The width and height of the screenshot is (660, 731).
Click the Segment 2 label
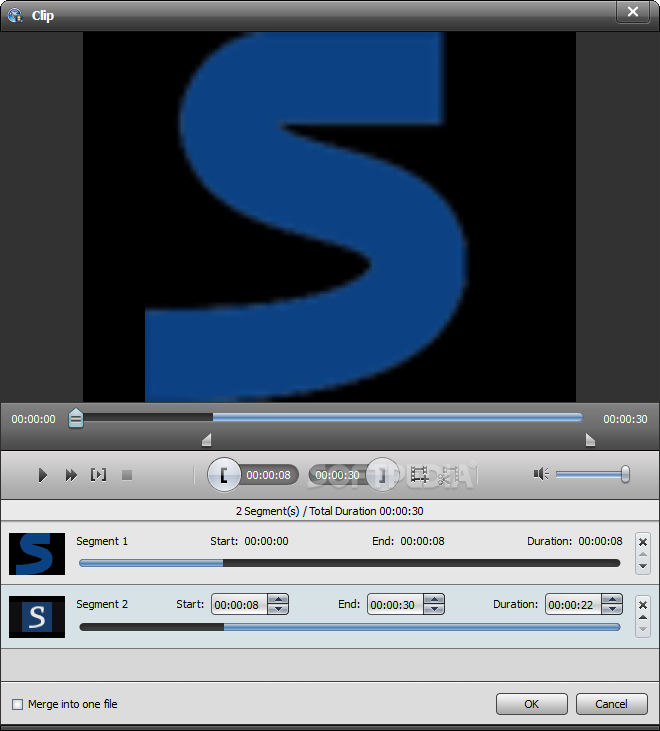(102, 604)
